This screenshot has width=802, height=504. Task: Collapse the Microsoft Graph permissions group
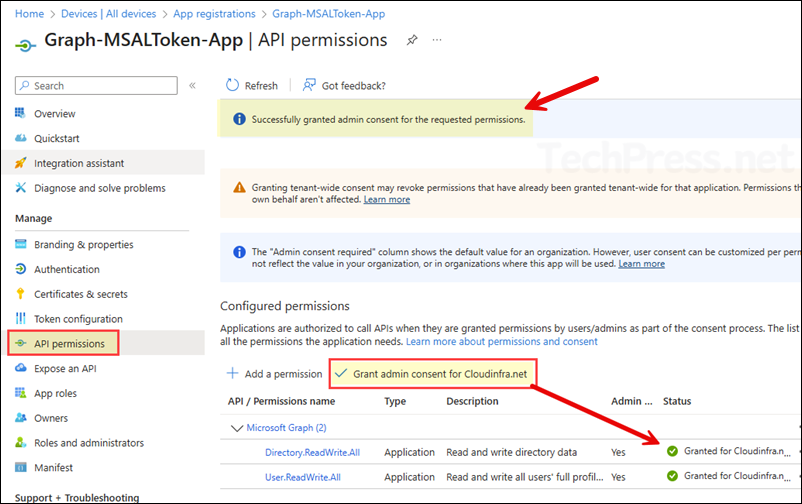tap(237, 428)
